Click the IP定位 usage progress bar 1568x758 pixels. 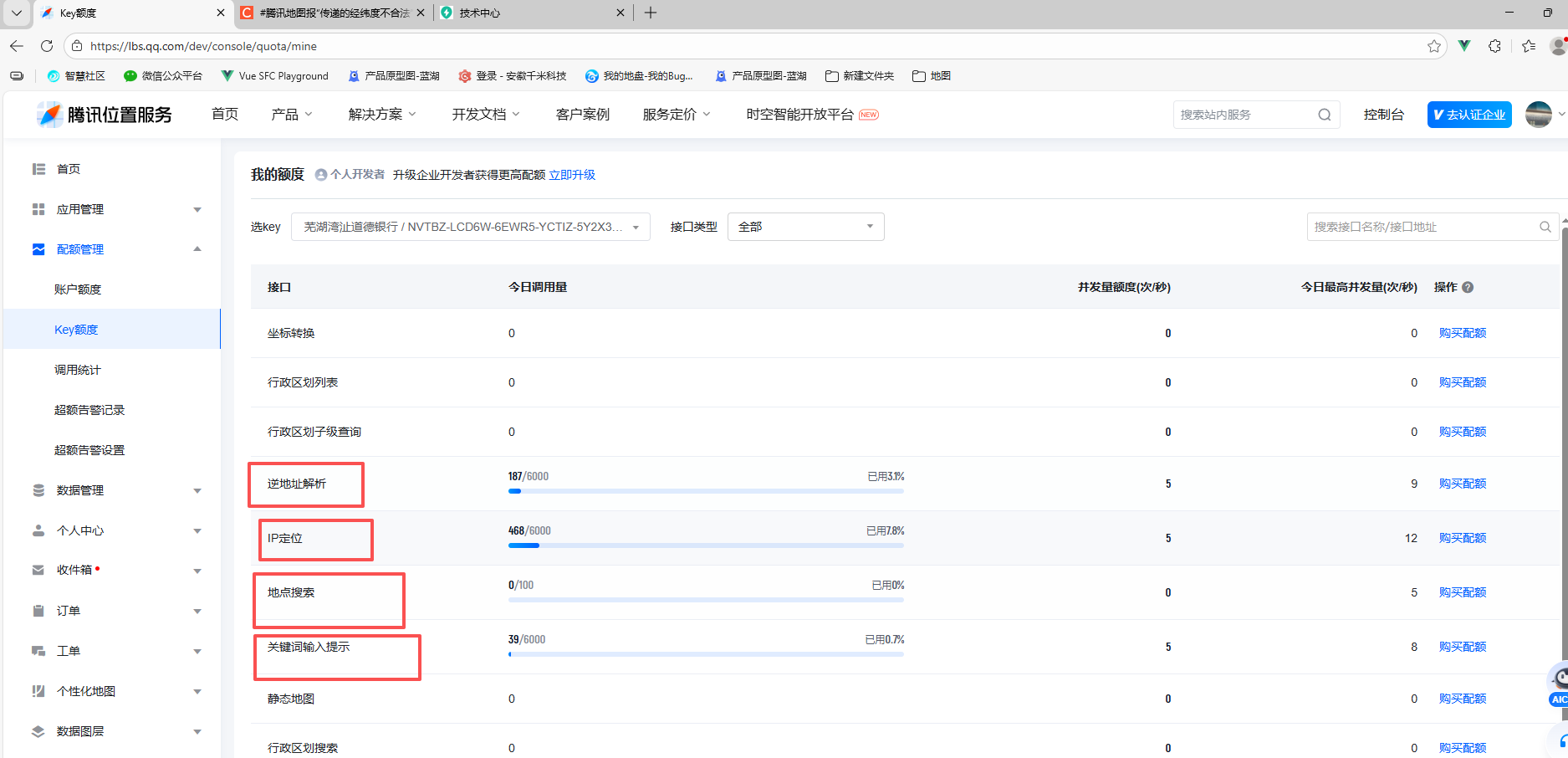click(705, 545)
